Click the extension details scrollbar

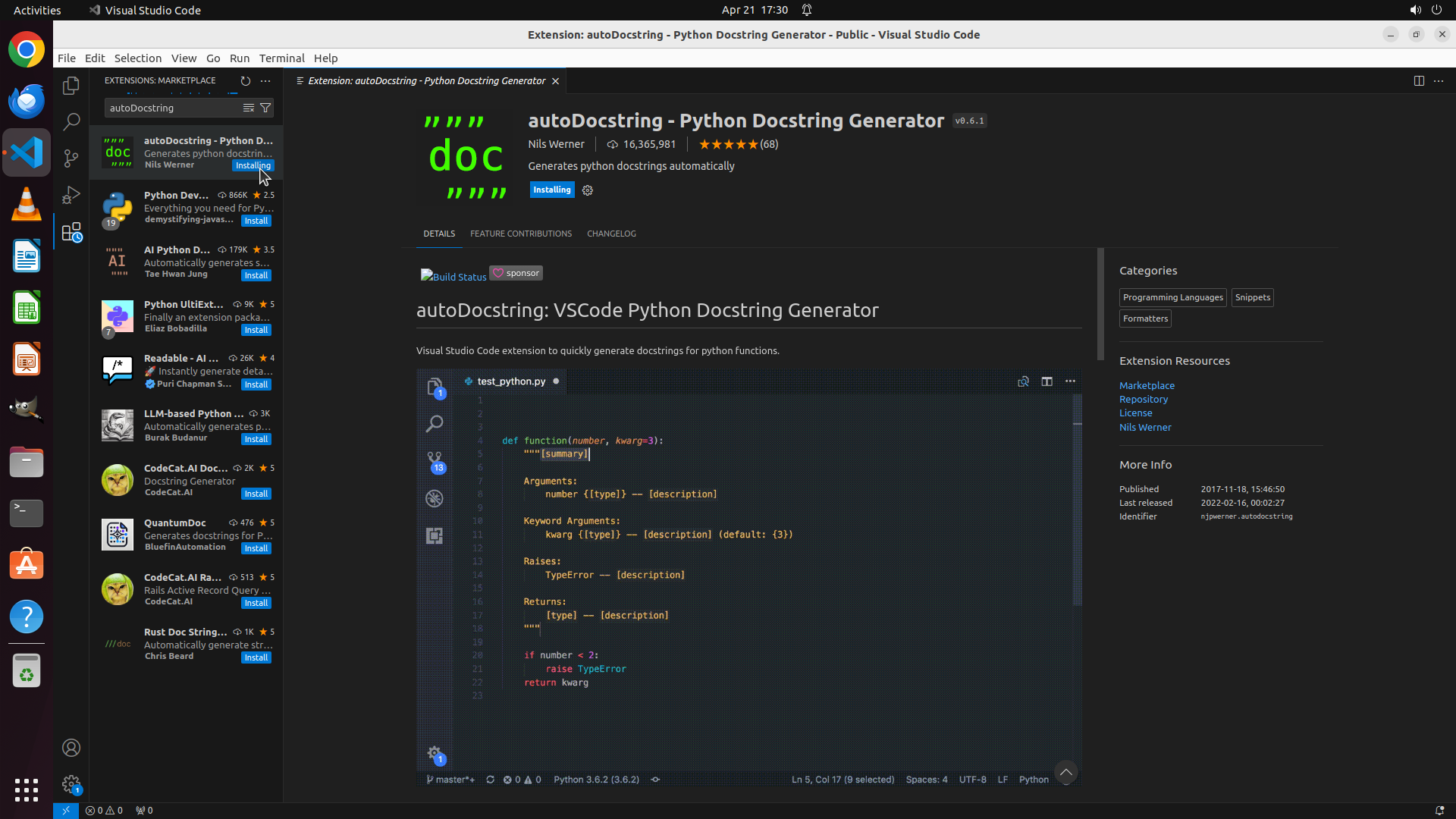tap(1100, 303)
